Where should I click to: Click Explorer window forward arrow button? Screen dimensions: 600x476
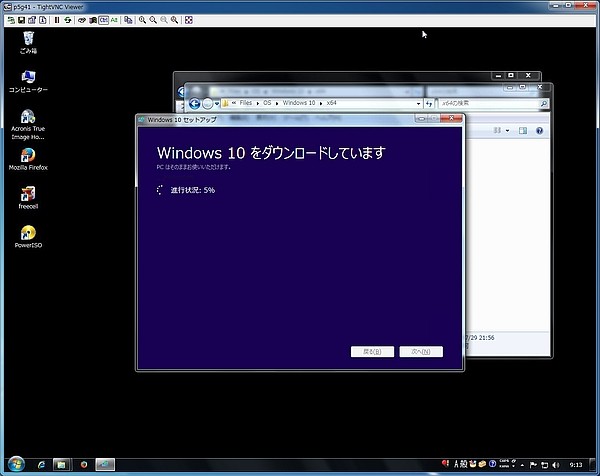[207, 103]
